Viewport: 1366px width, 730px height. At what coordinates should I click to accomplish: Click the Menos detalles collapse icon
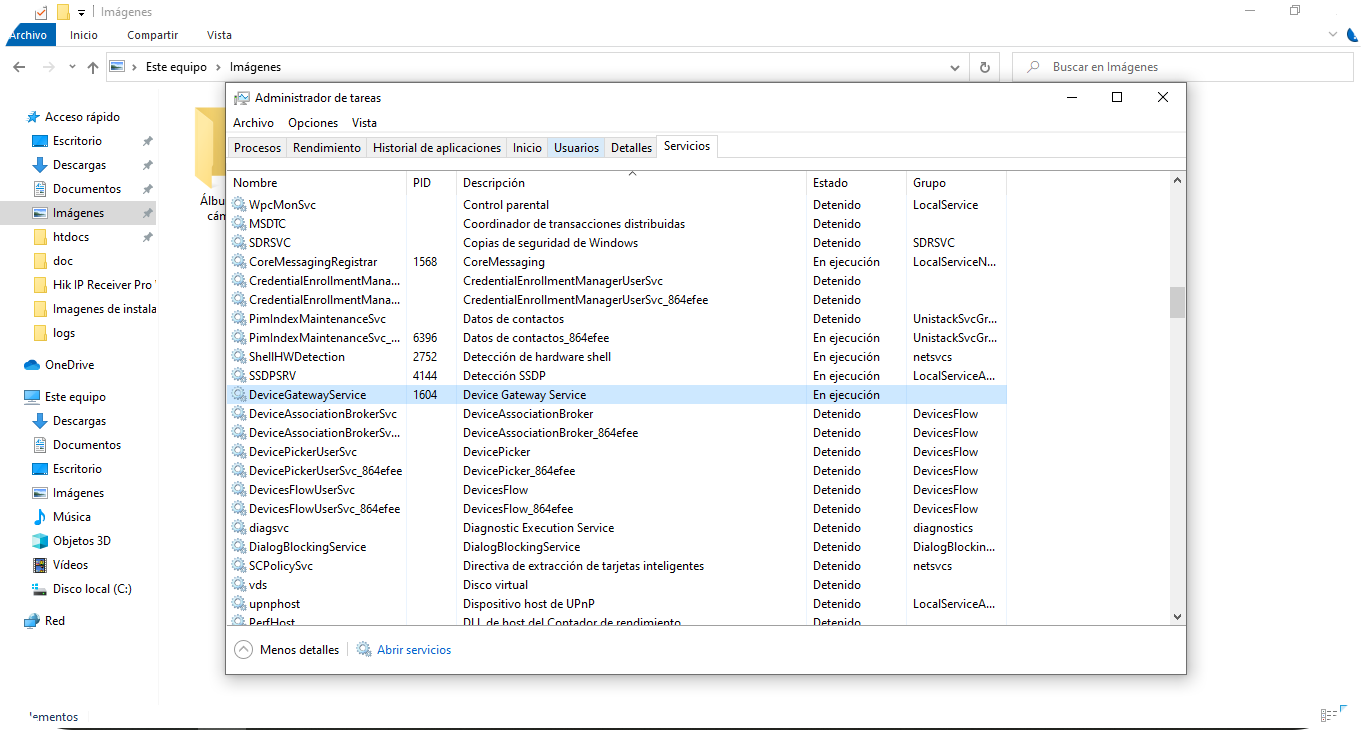coord(243,650)
